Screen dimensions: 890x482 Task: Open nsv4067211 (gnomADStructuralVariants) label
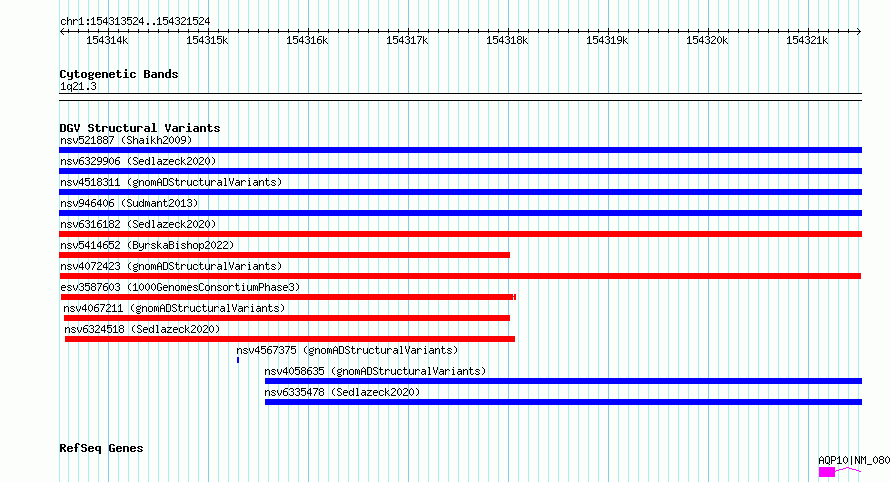click(174, 308)
